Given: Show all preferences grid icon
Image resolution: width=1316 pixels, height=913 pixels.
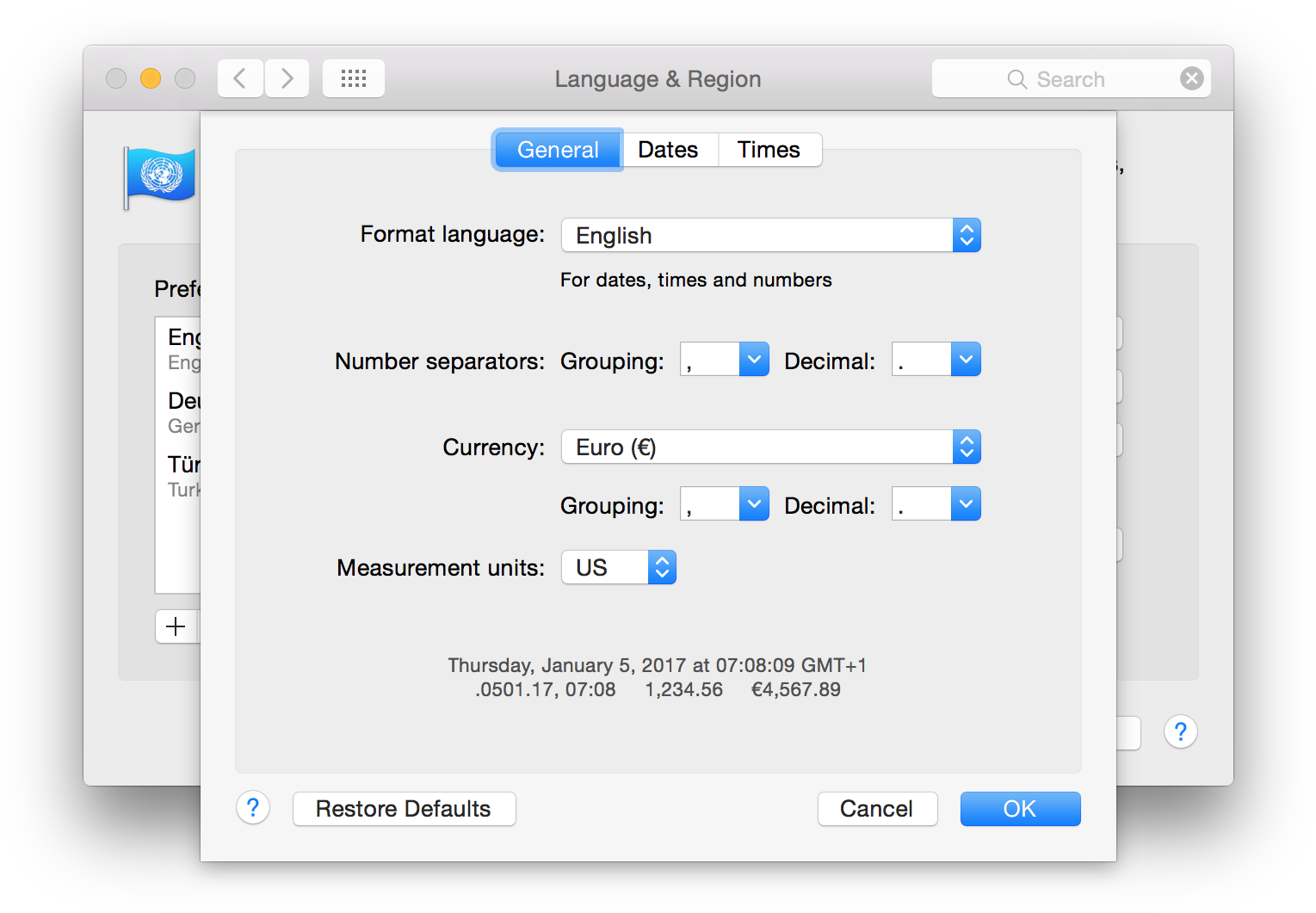Looking at the screenshot, I should click(x=353, y=79).
